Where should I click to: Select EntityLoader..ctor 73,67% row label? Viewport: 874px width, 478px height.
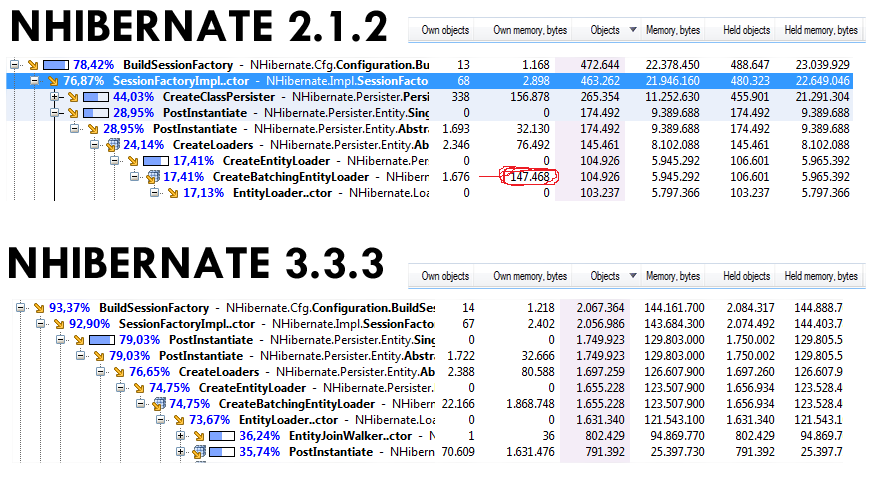[288, 420]
